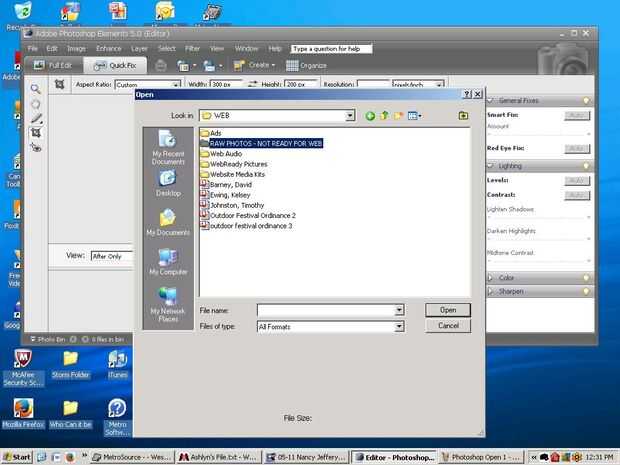Open Mozilla Firefox desktop icon
The image size is (620, 465).
pos(23,414)
